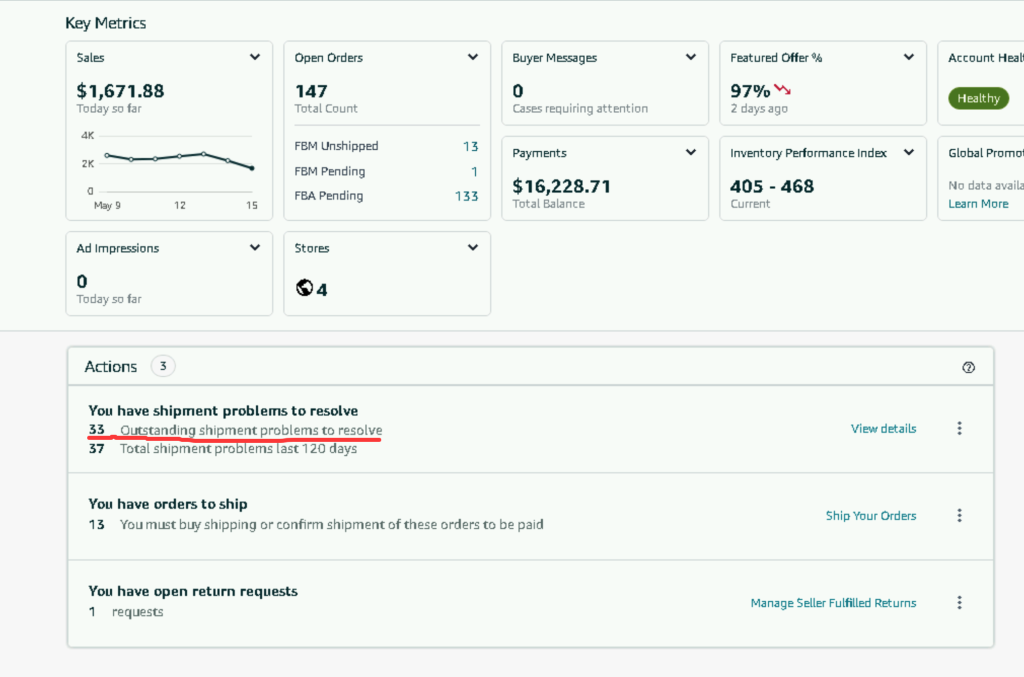
Task: Click View details for shipment problems
Action: (x=883, y=429)
